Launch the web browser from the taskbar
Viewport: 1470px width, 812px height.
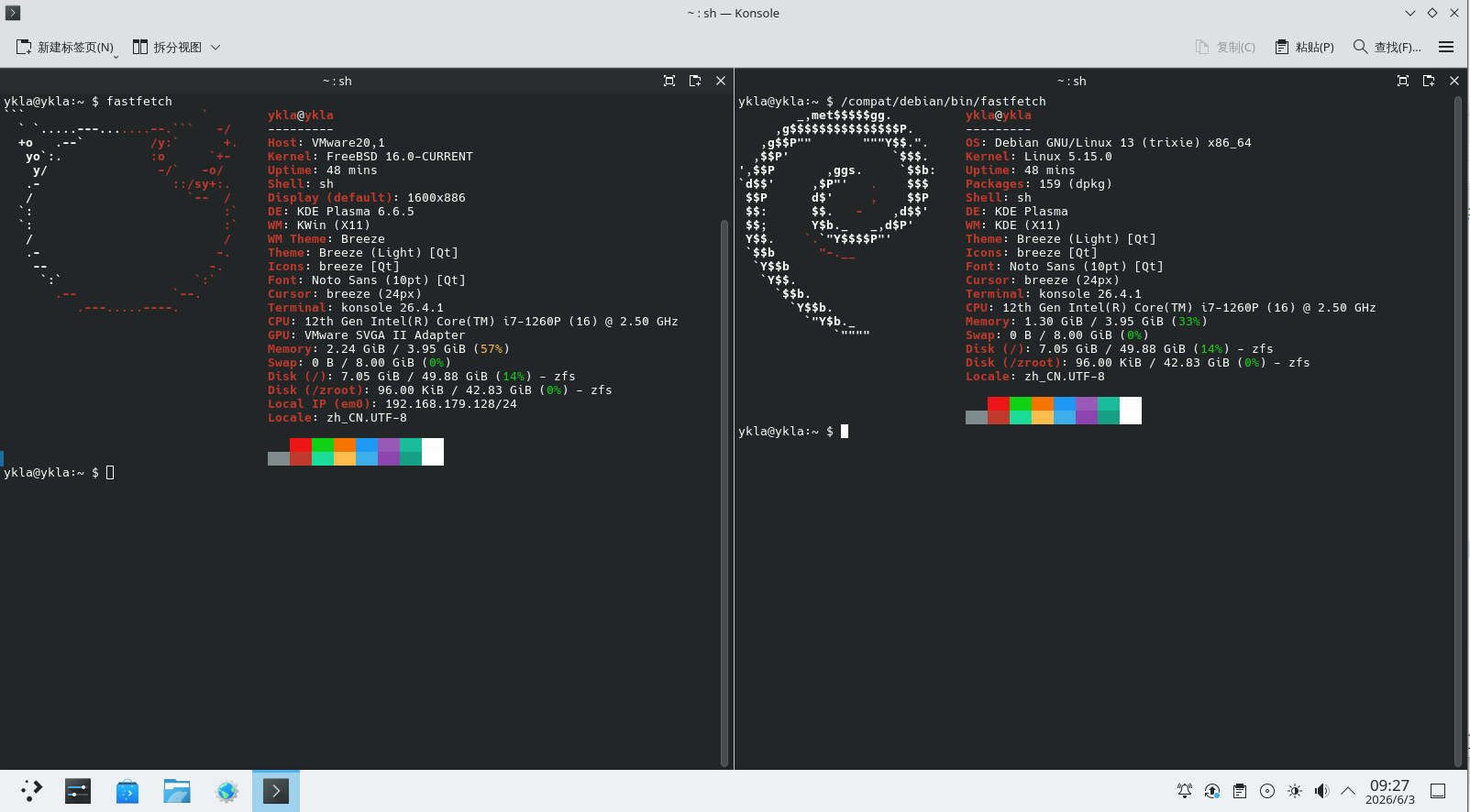coord(227,791)
